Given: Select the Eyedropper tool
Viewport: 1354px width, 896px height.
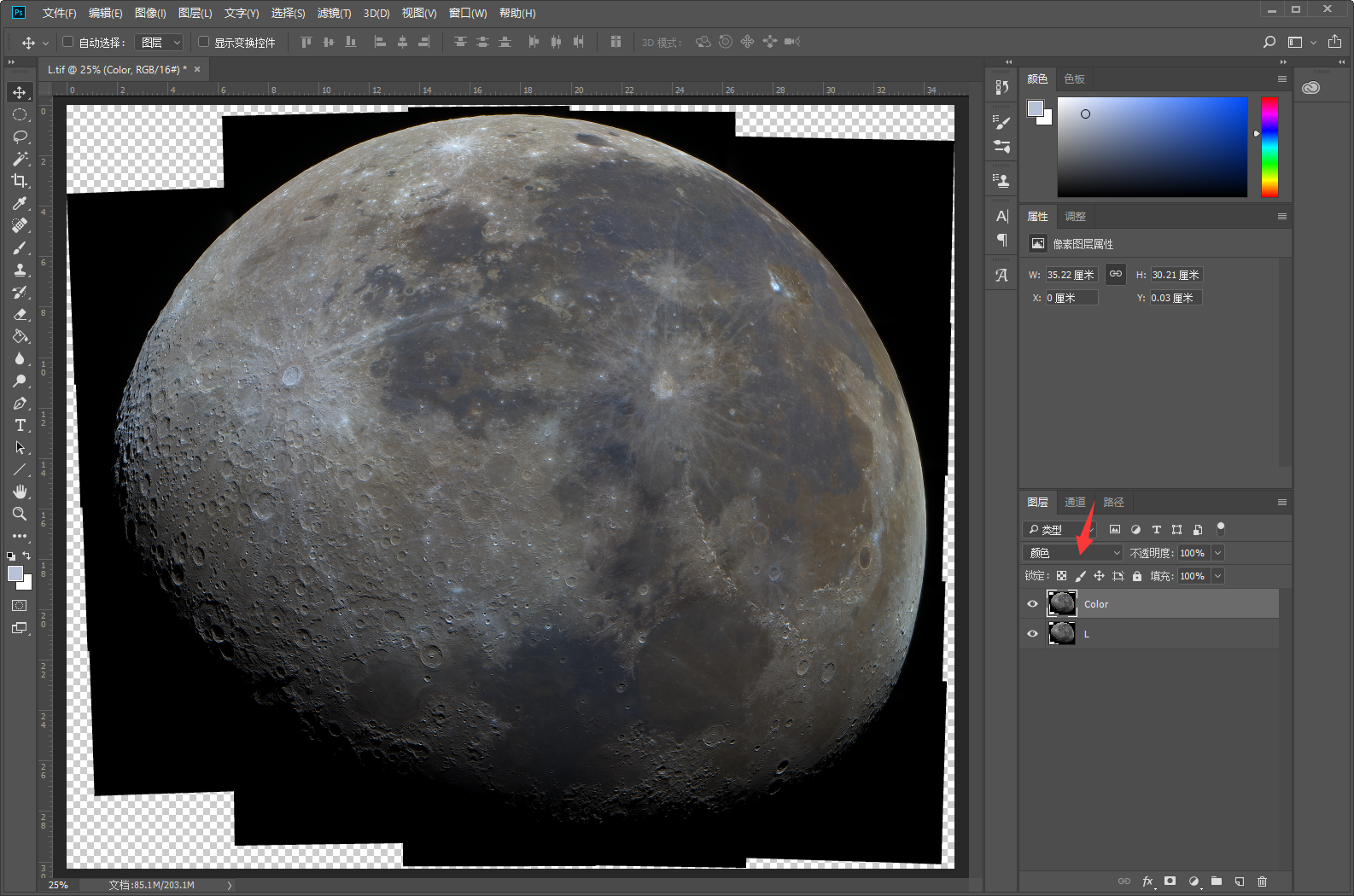Looking at the screenshot, I should (x=20, y=203).
